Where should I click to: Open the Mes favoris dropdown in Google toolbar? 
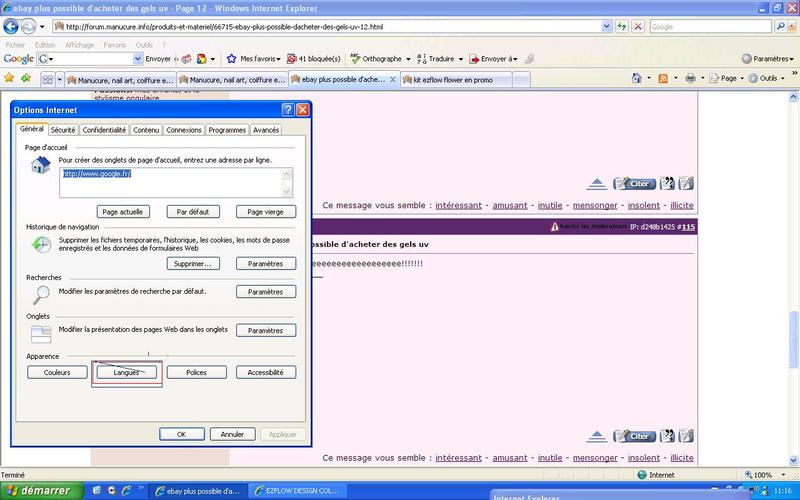[254, 59]
